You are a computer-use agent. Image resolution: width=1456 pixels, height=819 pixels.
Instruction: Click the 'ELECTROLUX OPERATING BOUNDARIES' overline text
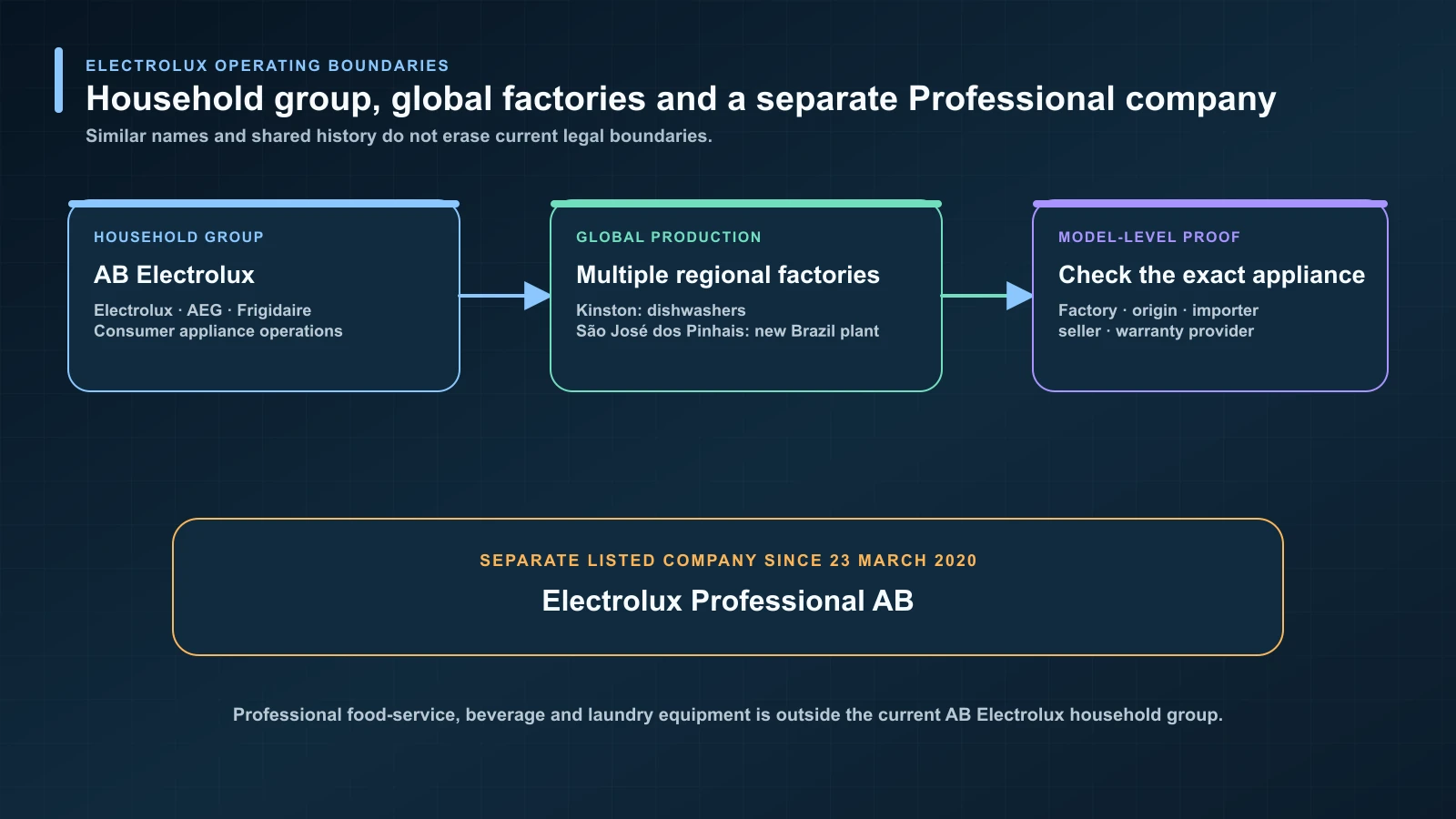267,66
